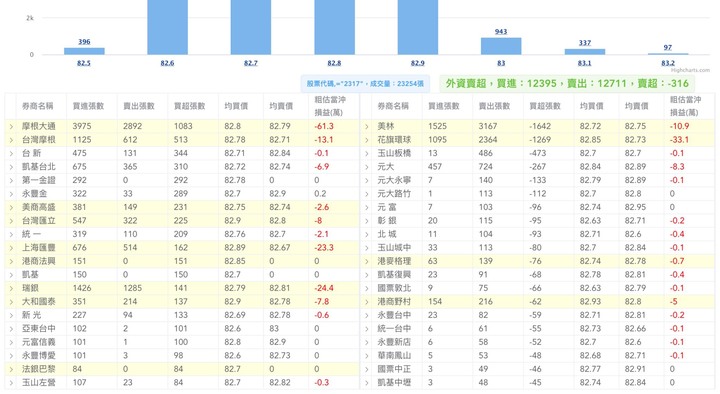Image resolution: width=720 pixels, height=394 pixels.
Task: Select the 83.2 axis label
Action: (x=668, y=63)
